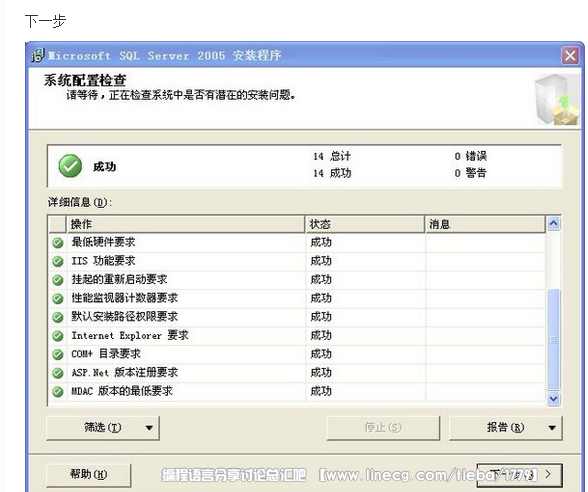Image resolution: width=588 pixels, height=492 pixels.
Task: Select the green check icon for 默认安装路径权限要求
Action: pyautogui.click(x=58, y=317)
